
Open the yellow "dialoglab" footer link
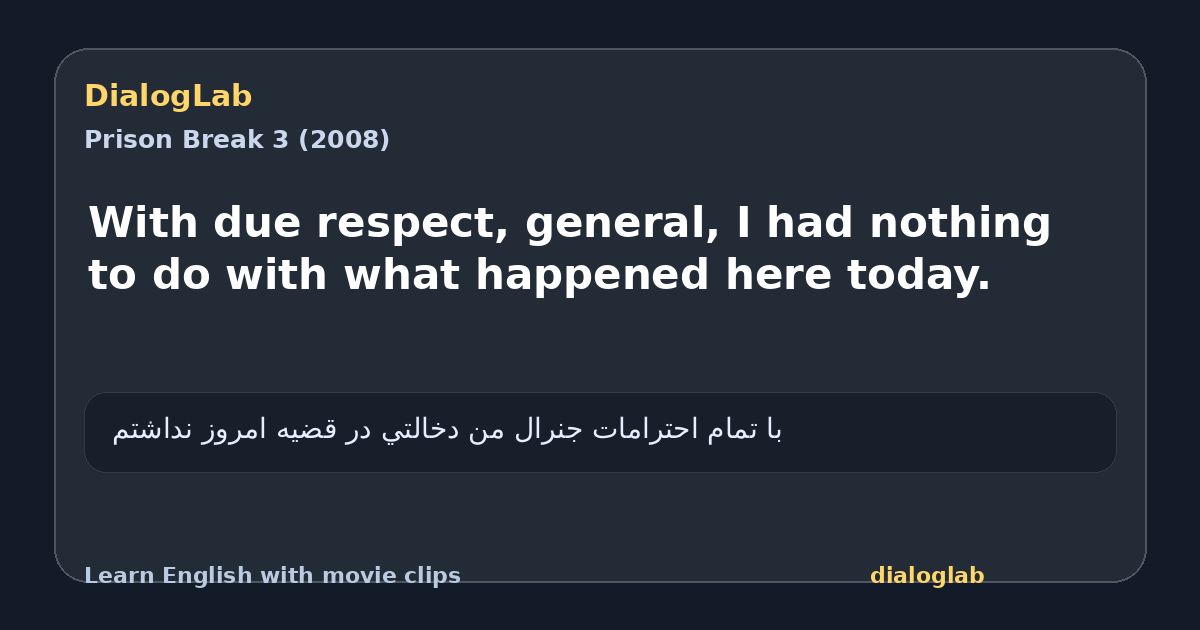point(927,576)
